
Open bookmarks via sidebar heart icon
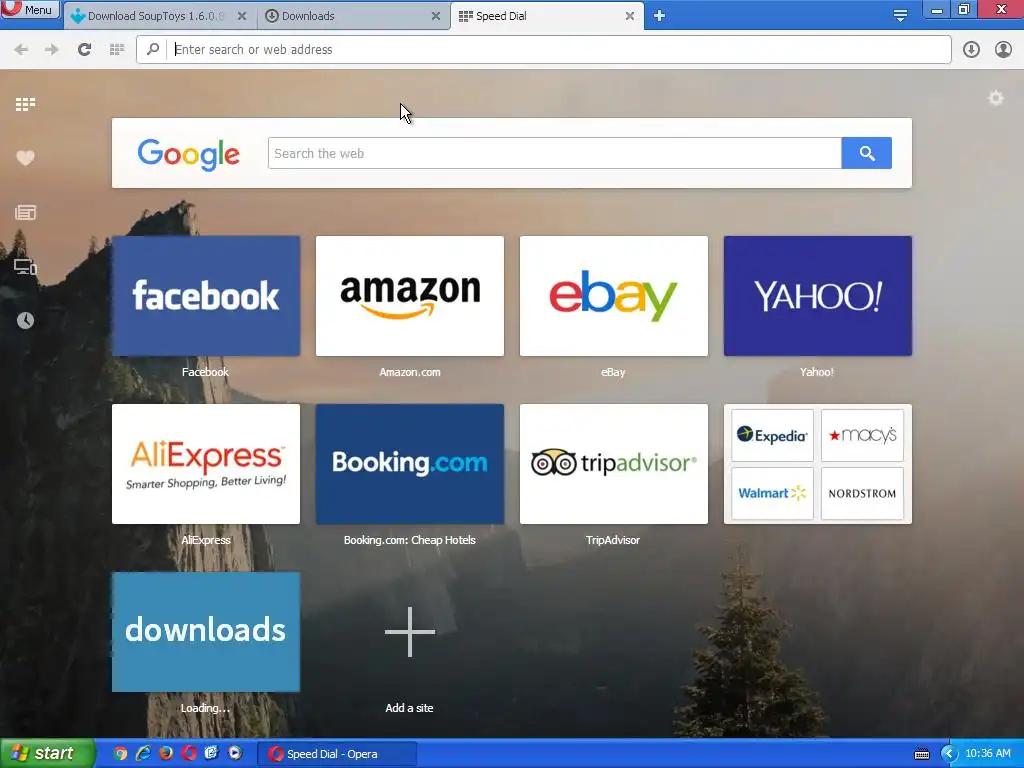point(25,158)
